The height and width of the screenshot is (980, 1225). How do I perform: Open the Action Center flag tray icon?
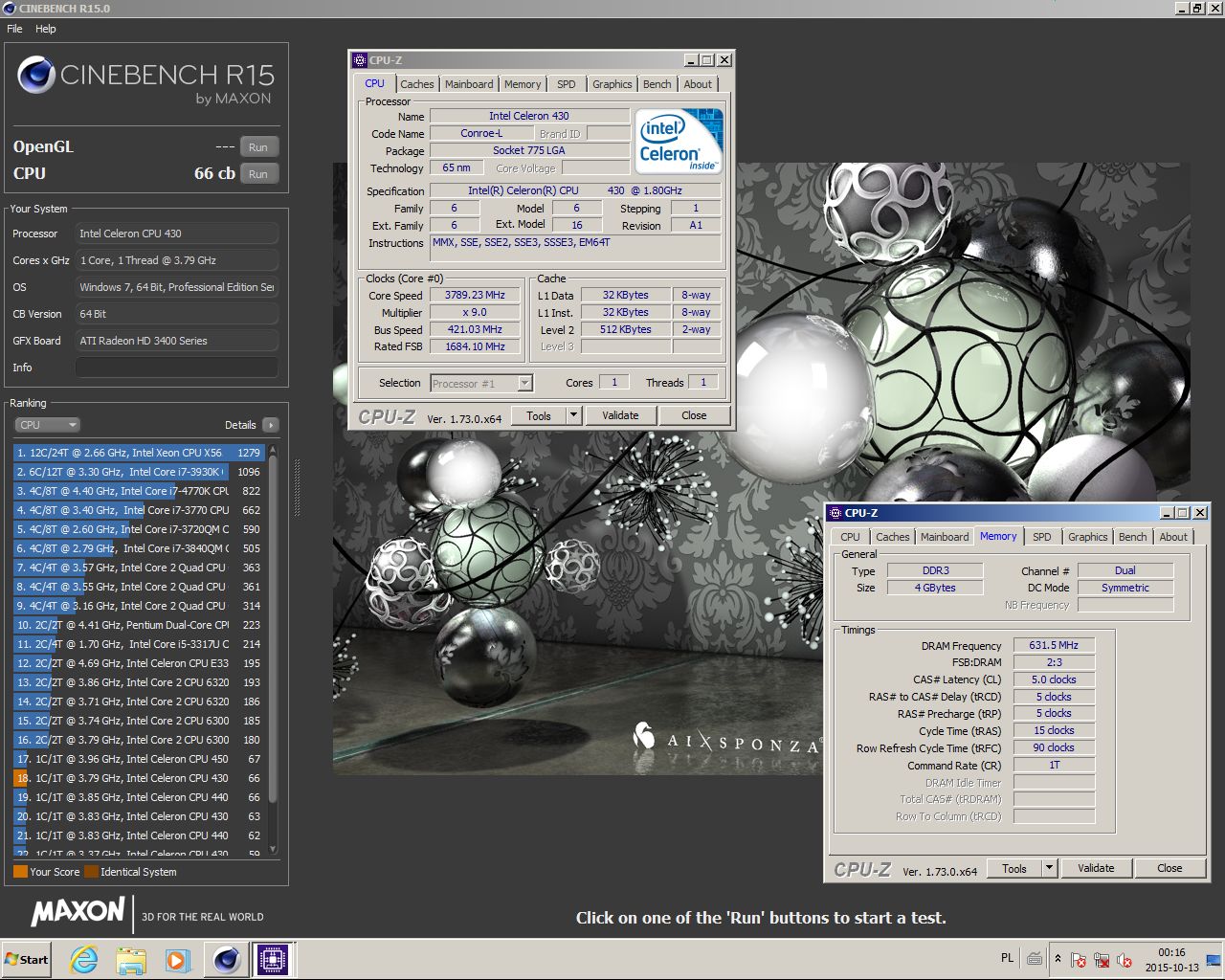(x=1079, y=960)
